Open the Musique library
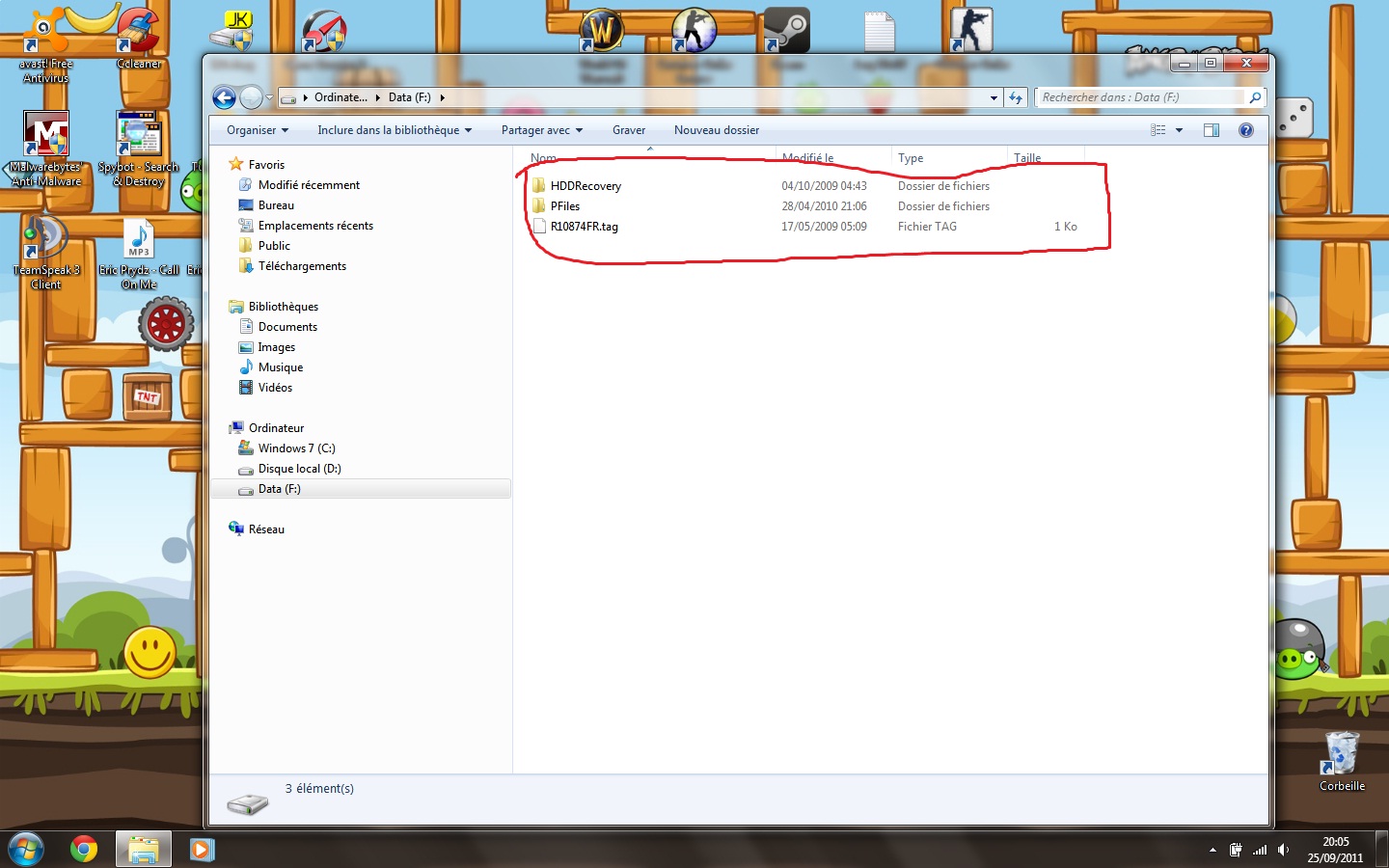The height and width of the screenshot is (868, 1389). [x=281, y=367]
